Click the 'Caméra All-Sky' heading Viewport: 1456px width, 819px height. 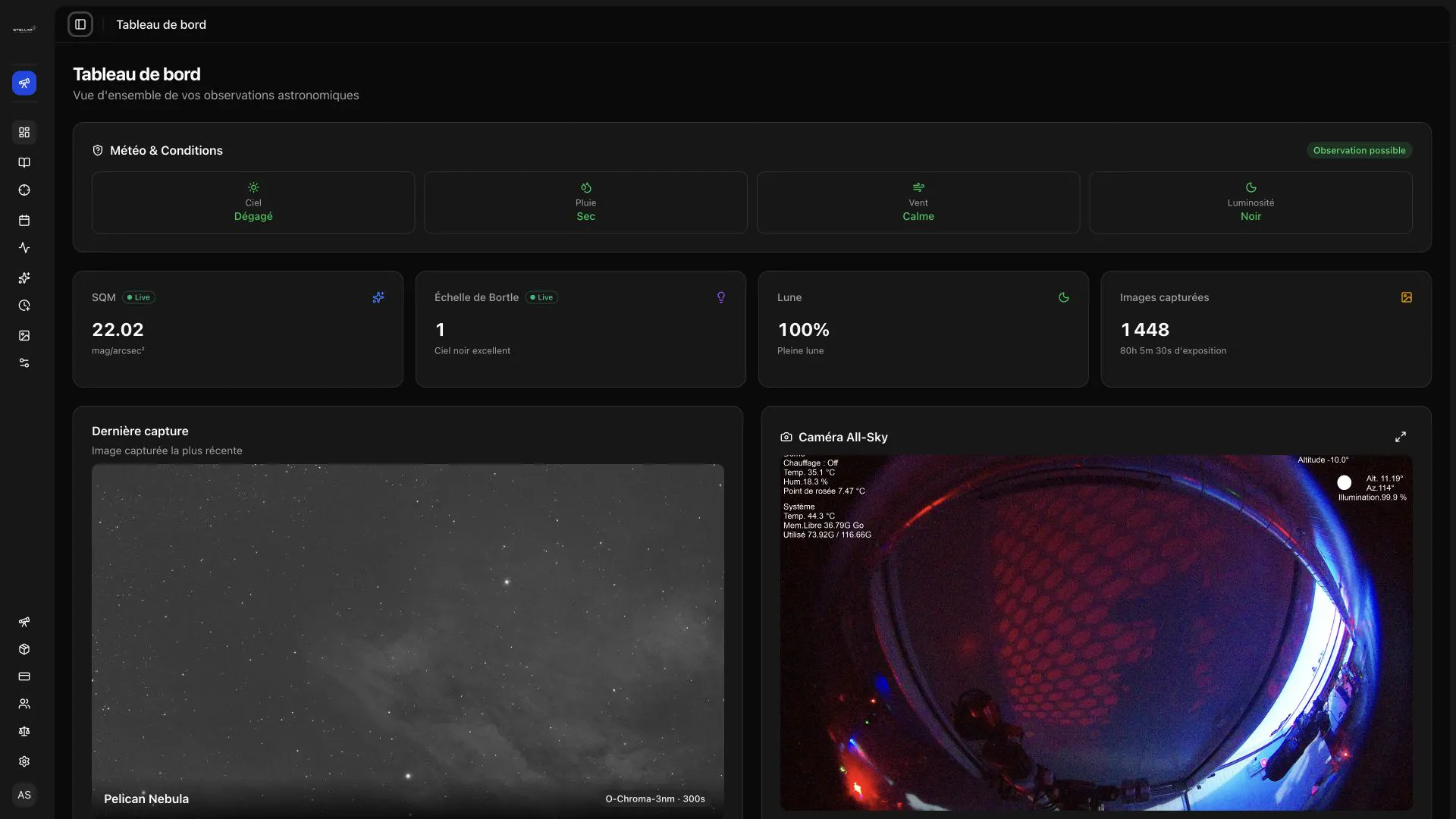point(843,437)
